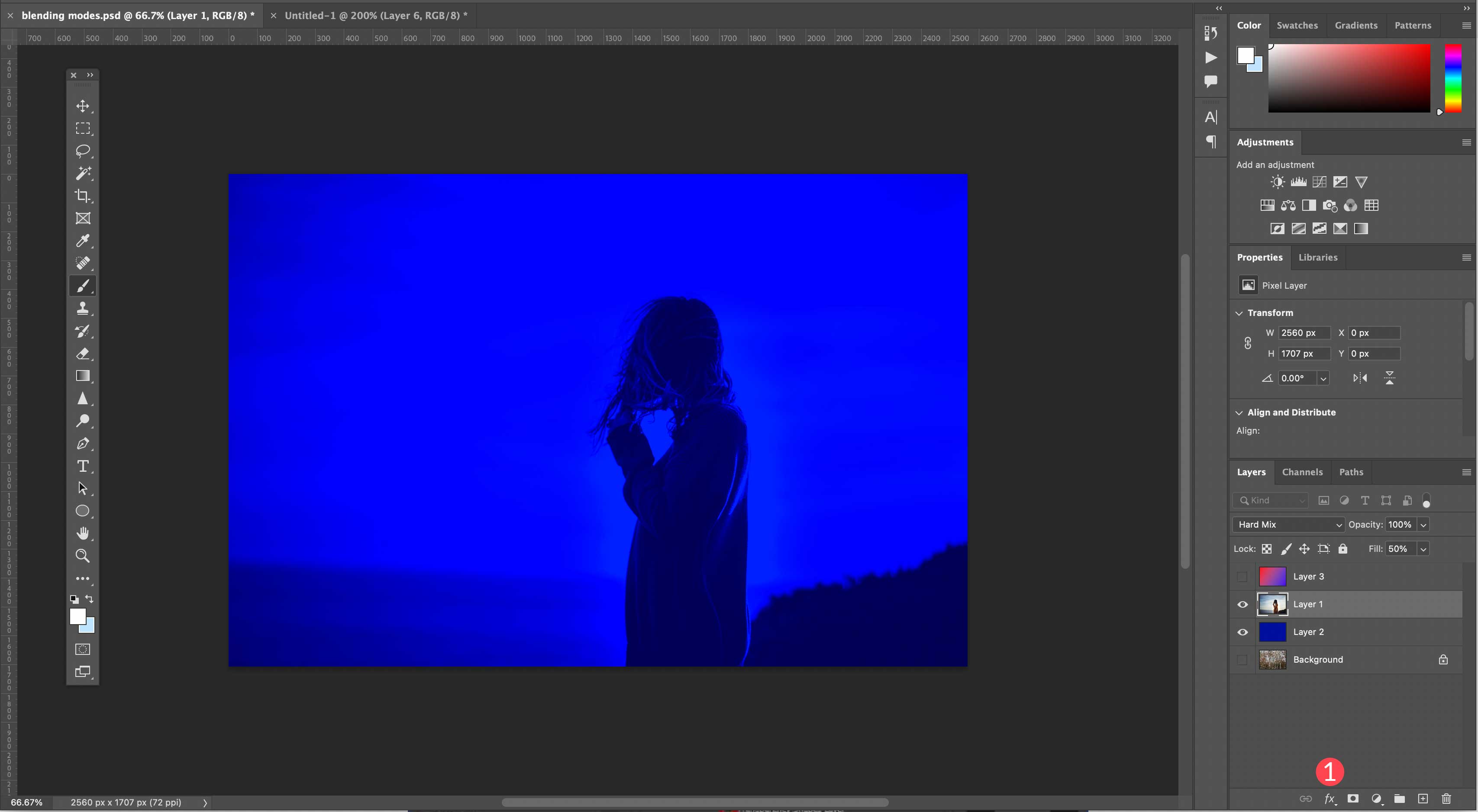Screen dimensions: 1478x812
Task: Select the Zoom tool in toolbar
Action: [x=83, y=555]
